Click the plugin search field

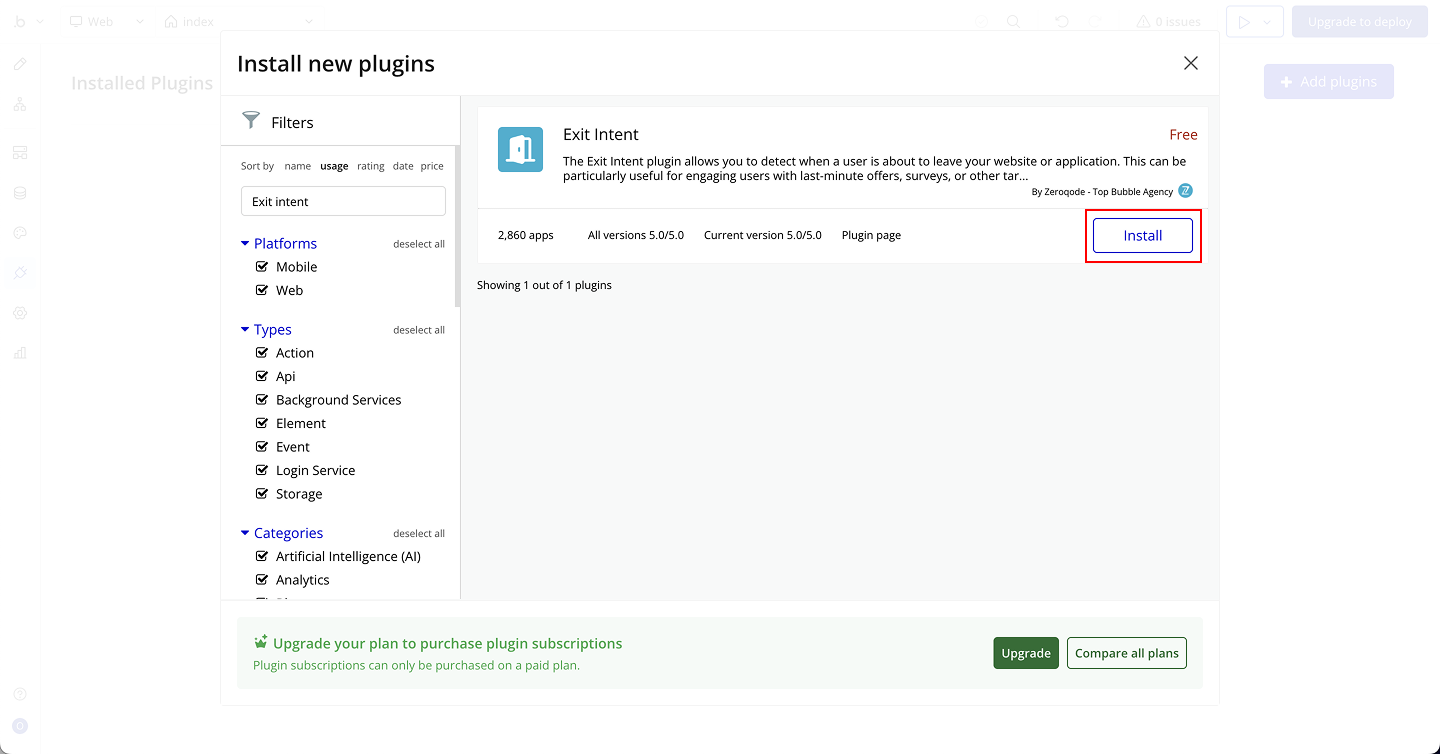(343, 202)
